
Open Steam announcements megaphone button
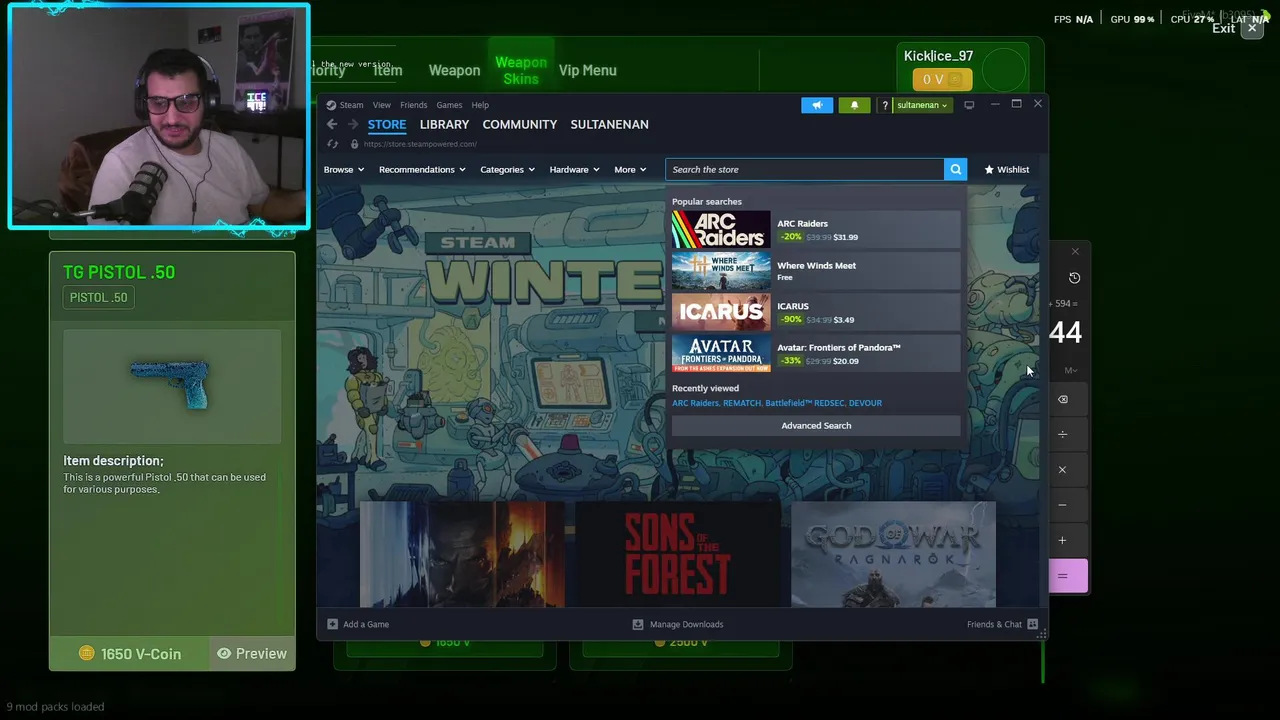pyautogui.click(x=817, y=105)
